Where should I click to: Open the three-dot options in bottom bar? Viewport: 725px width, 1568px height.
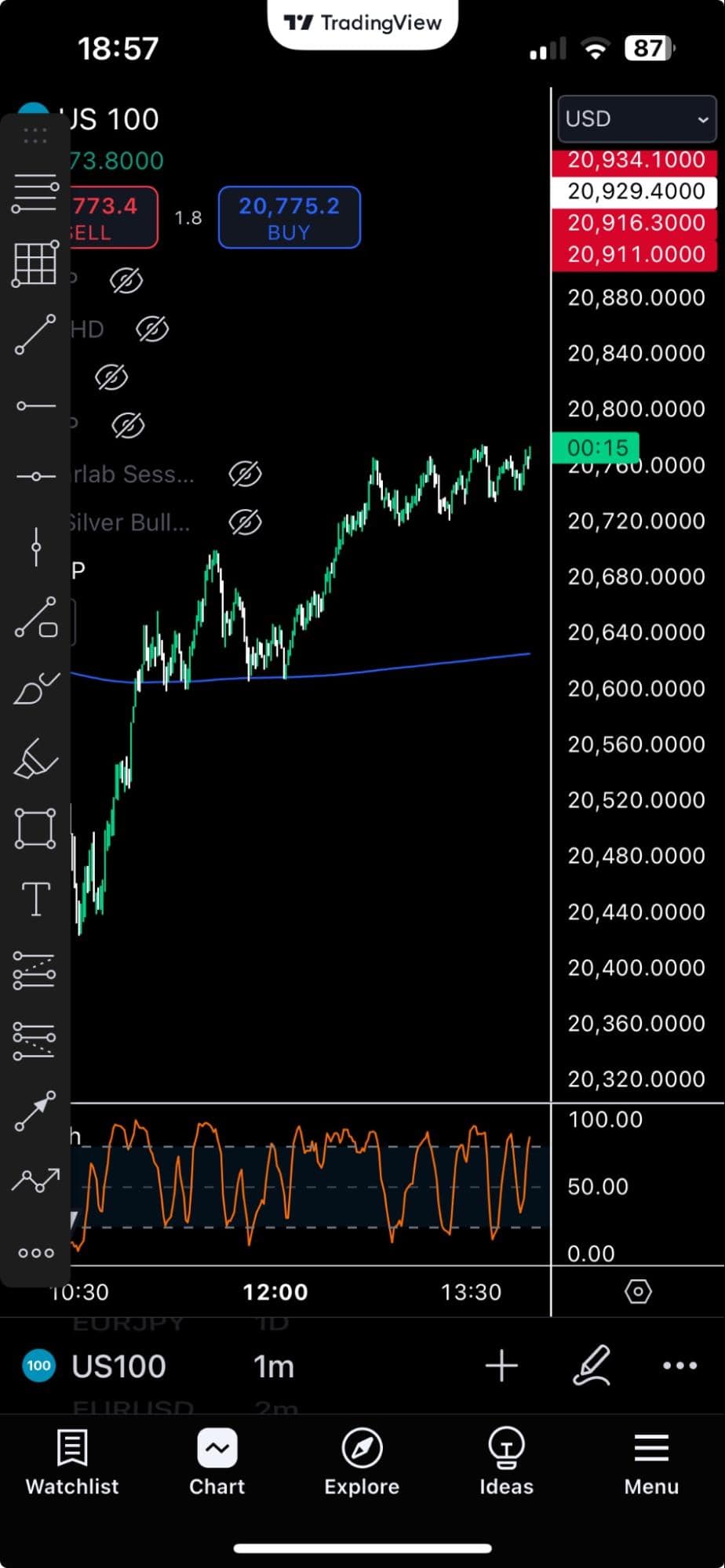click(679, 1366)
